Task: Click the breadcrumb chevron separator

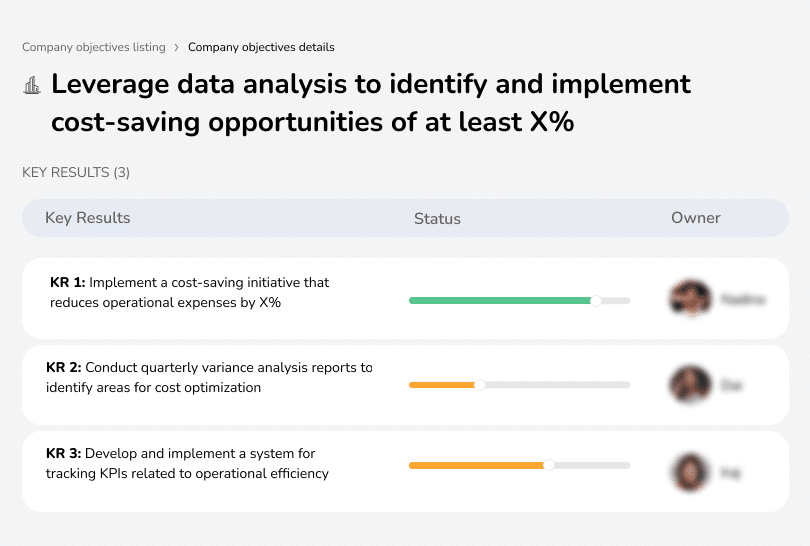Action: click(x=177, y=47)
